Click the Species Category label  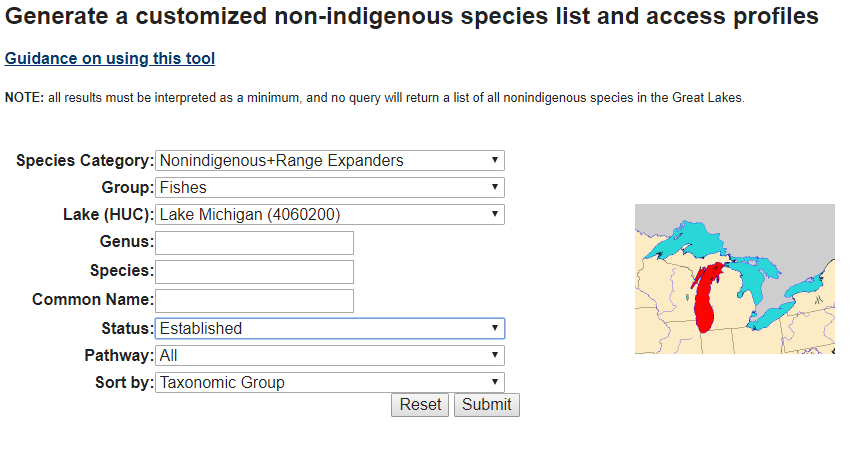click(85, 160)
